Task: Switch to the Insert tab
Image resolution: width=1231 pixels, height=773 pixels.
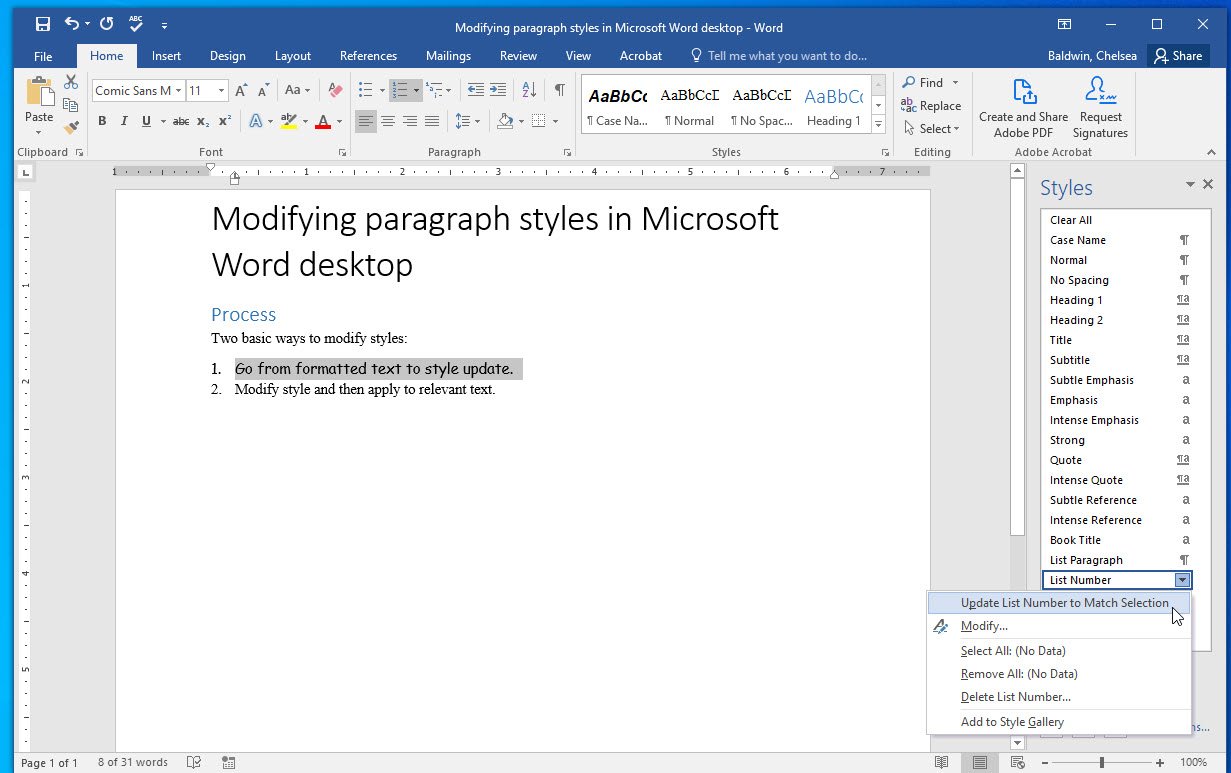Action: click(166, 56)
